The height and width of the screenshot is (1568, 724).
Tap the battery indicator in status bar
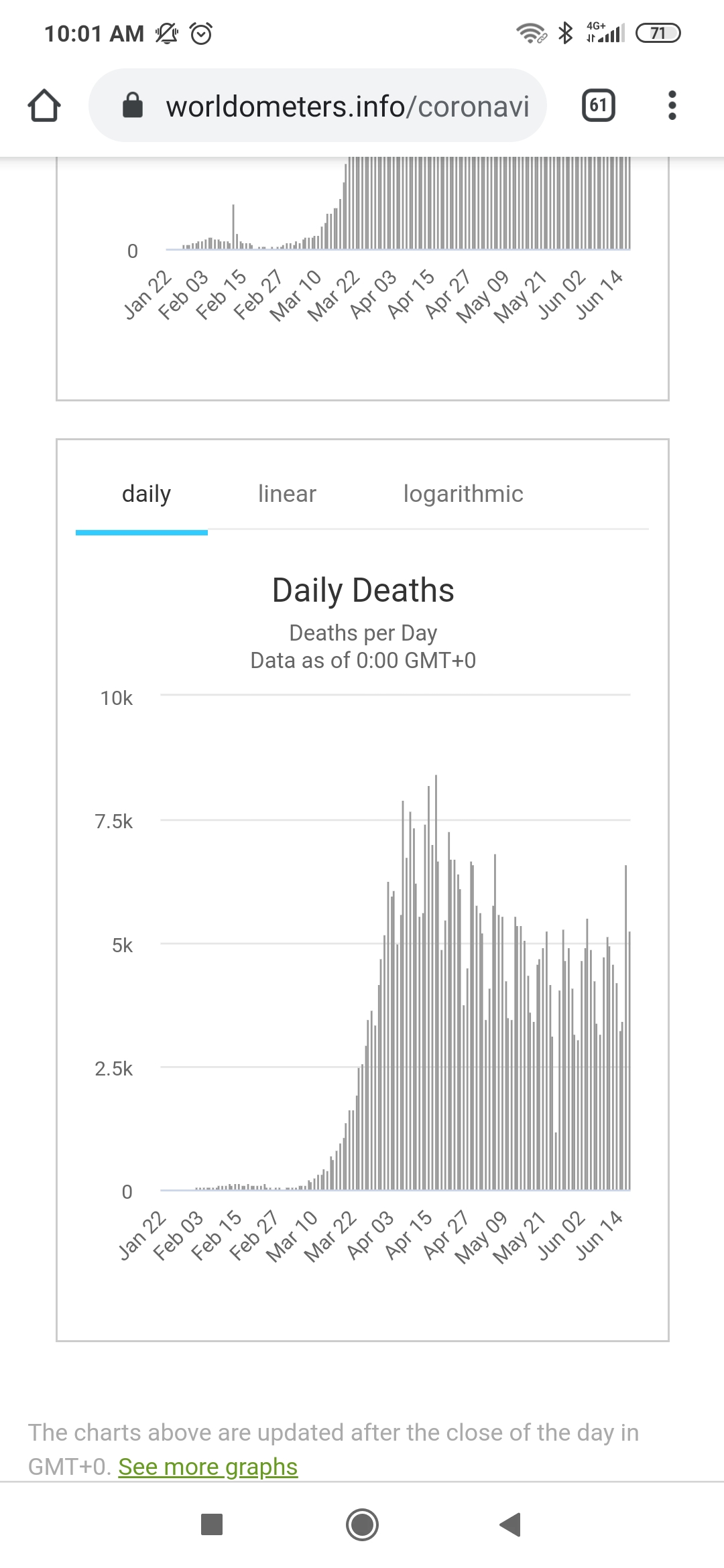[x=658, y=33]
